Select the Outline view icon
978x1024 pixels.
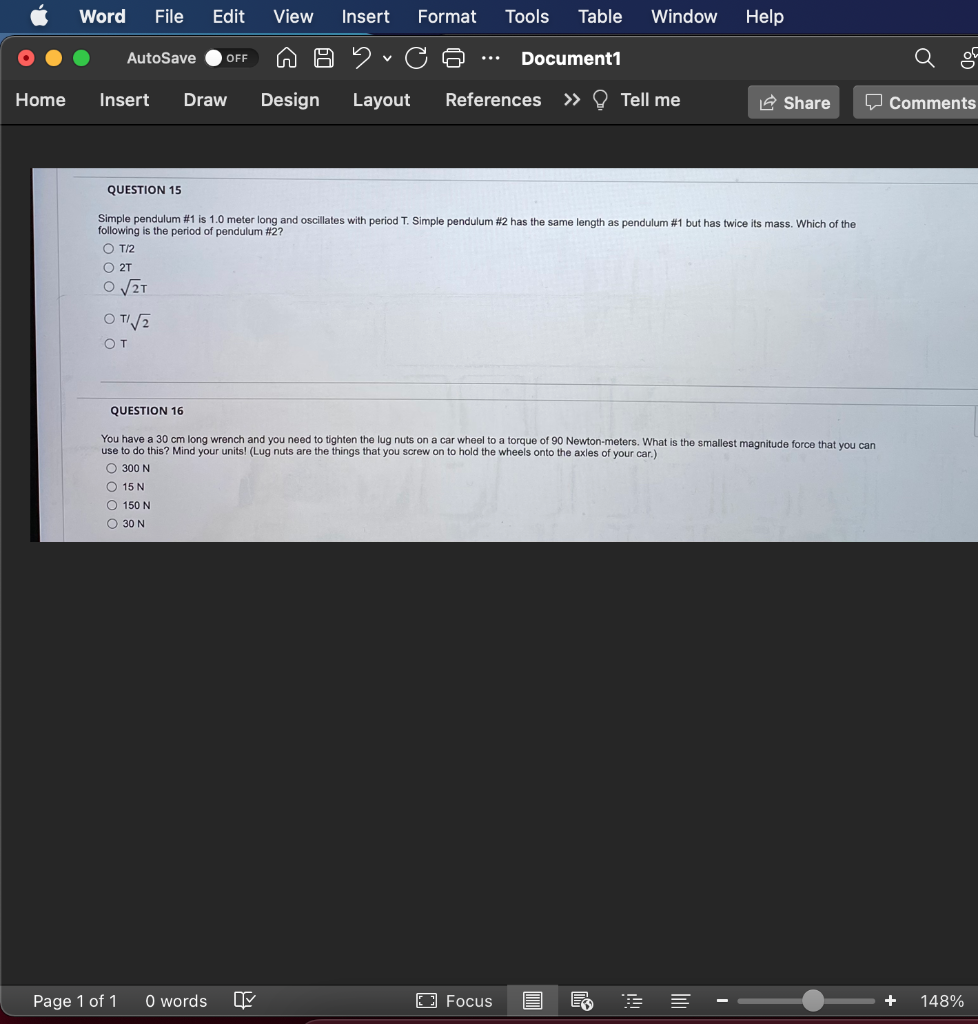click(631, 1000)
